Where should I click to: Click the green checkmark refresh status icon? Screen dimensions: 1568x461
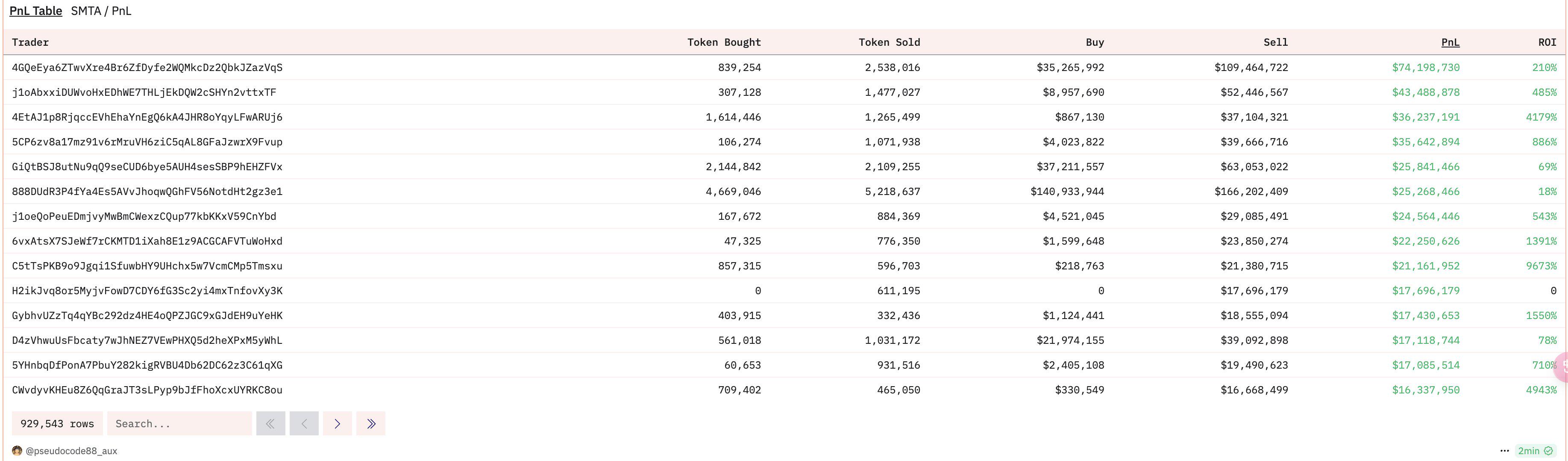click(1548, 451)
